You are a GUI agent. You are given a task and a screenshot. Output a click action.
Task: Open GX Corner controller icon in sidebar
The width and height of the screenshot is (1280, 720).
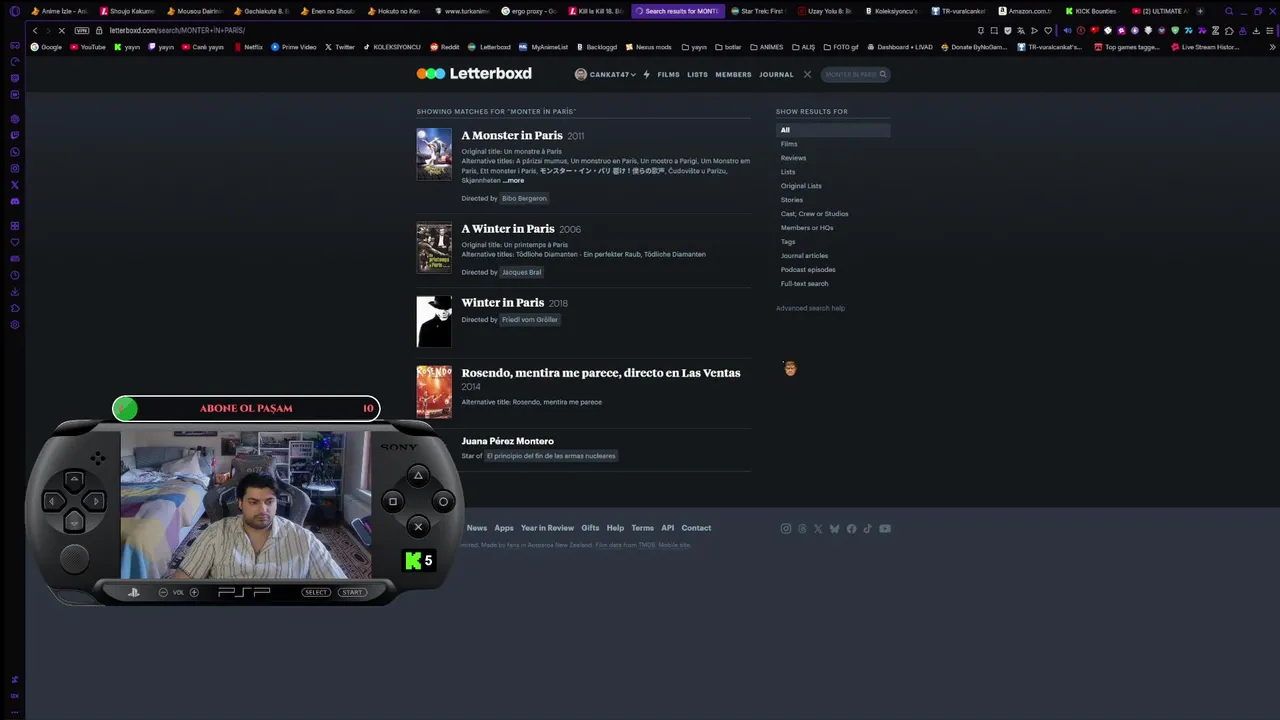click(x=14, y=46)
